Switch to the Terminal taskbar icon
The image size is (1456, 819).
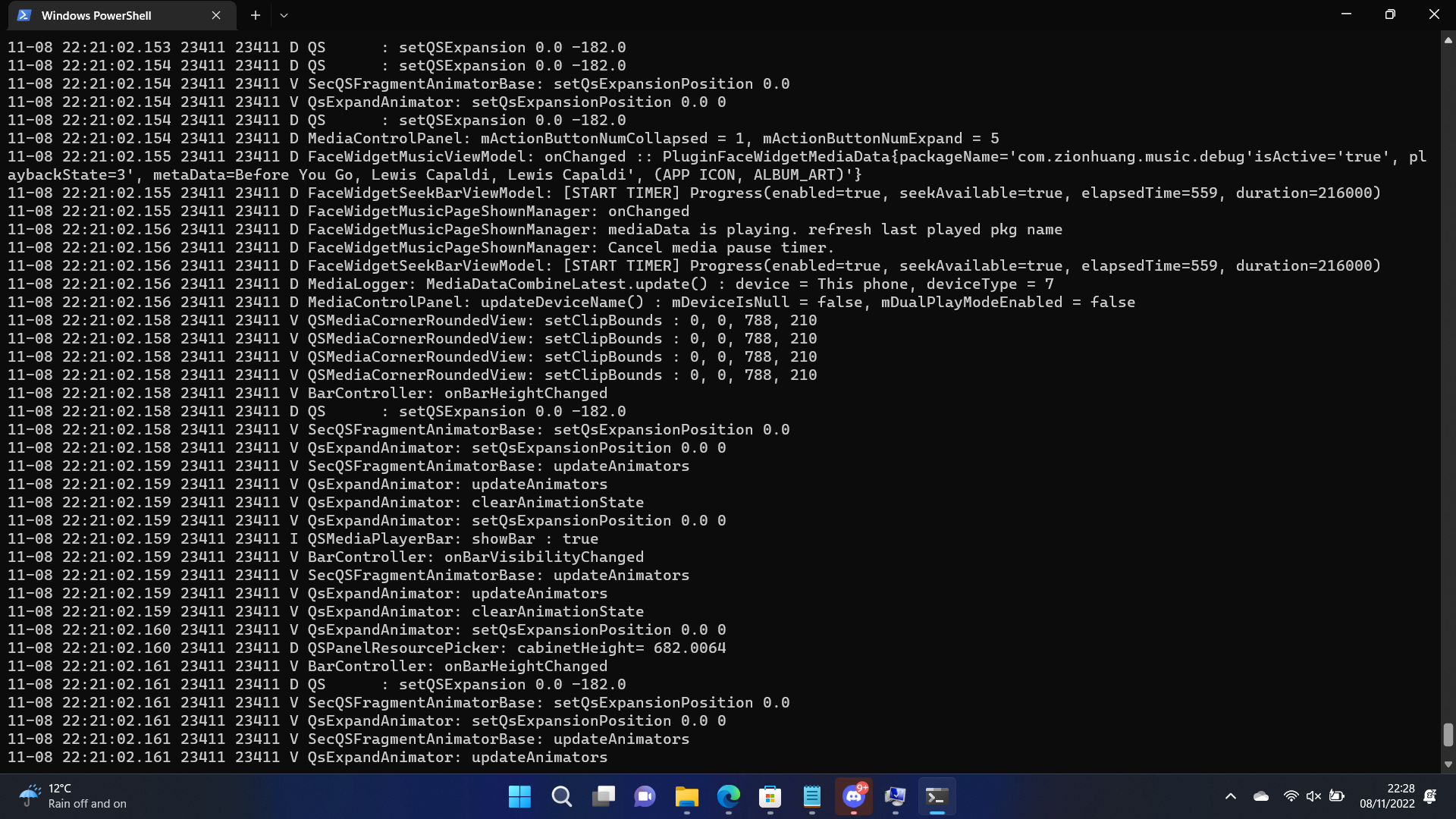(x=937, y=796)
